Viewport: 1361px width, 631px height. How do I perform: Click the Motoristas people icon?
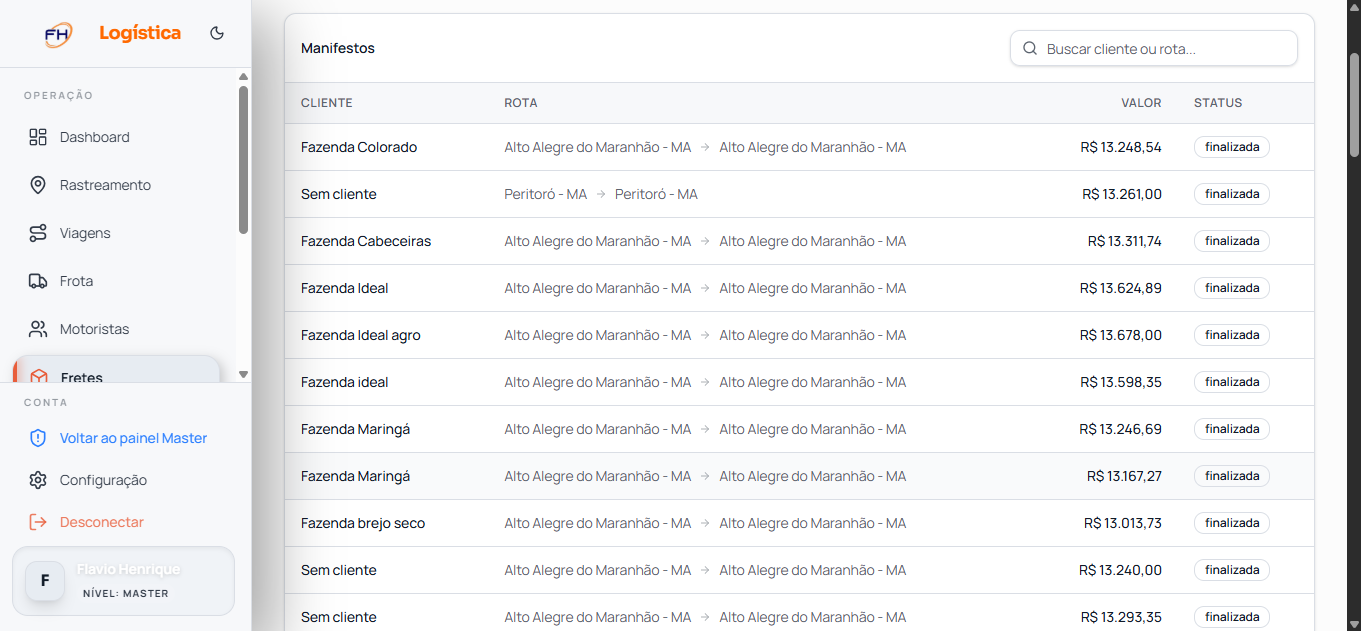click(38, 329)
